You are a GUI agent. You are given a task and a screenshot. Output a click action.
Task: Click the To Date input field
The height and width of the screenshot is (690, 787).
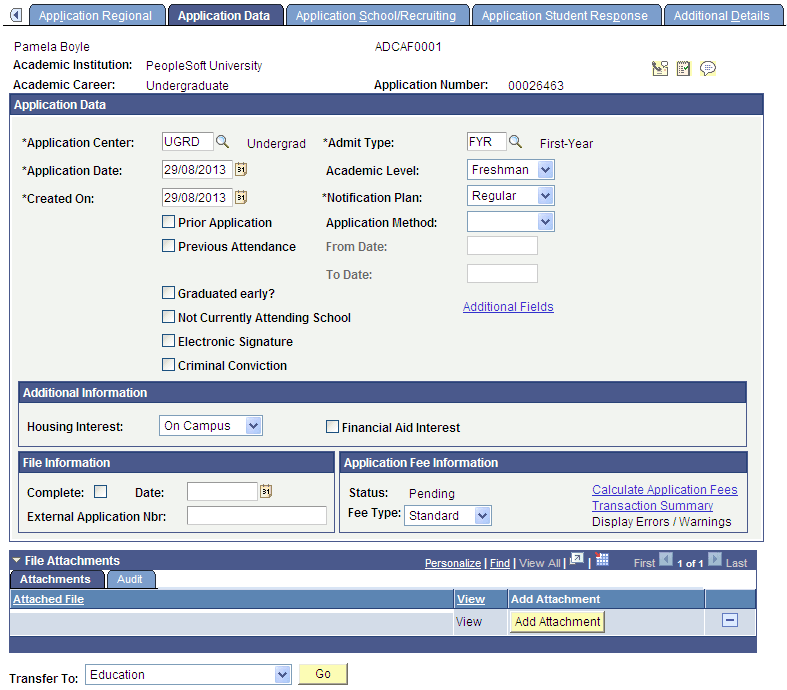[502, 273]
